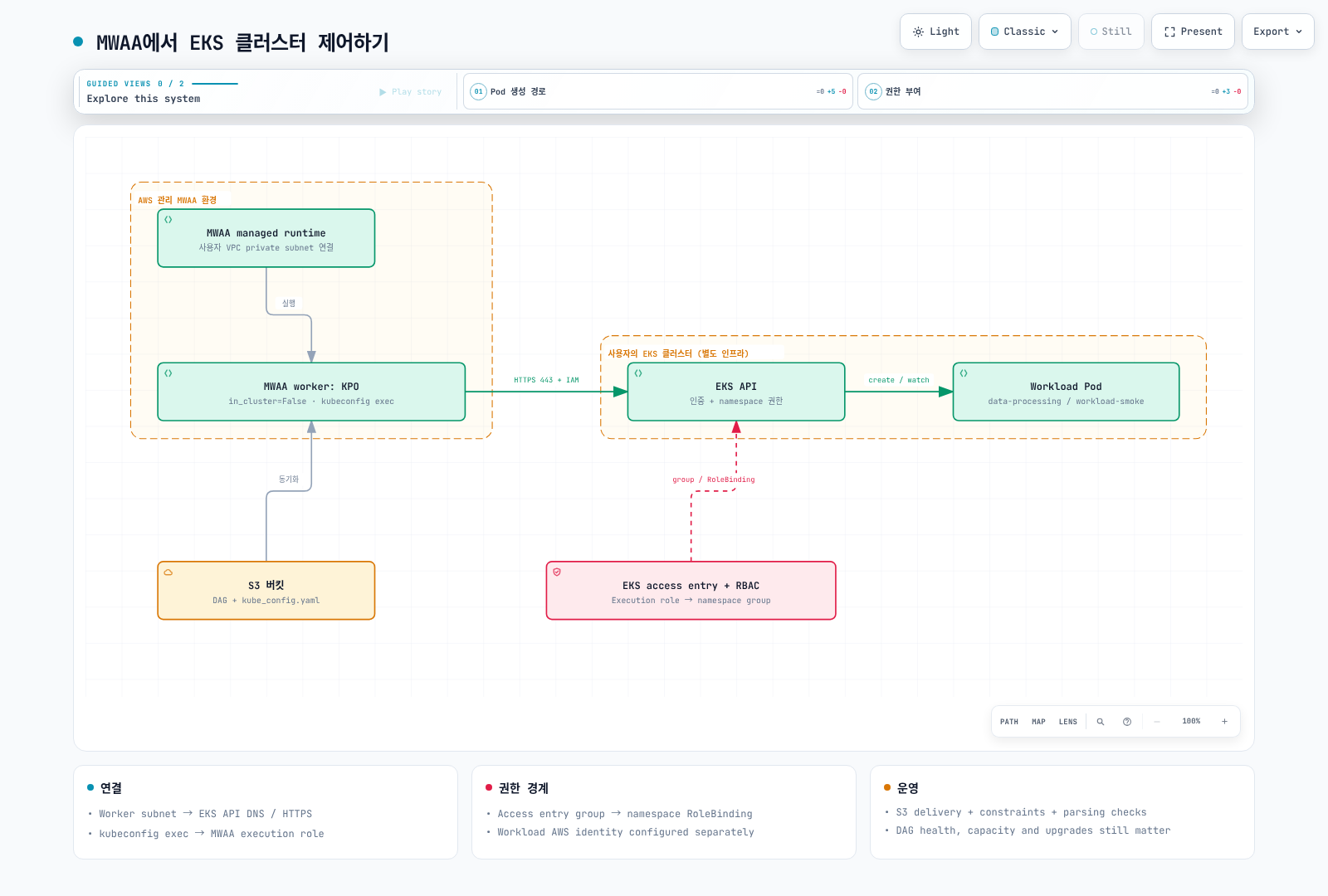This screenshot has width=1328, height=896.
Task: Select guided view 02 권한 부여
Action: pyautogui.click(x=1052, y=91)
